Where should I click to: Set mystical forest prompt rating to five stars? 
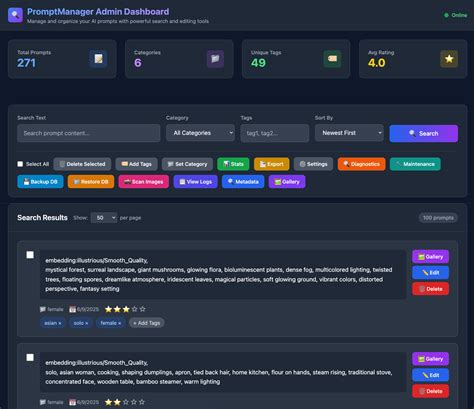[143, 309]
